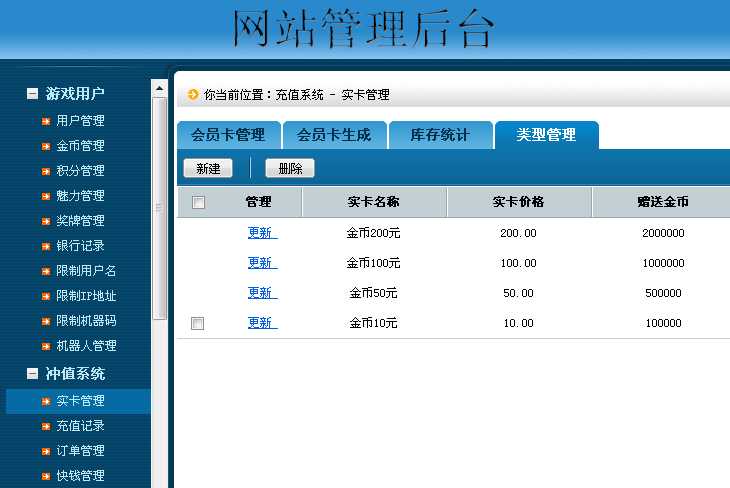Open 用户管理 in the sidebar
The image size is (730, 488).
pyautogui.click(x=81, y=121)
